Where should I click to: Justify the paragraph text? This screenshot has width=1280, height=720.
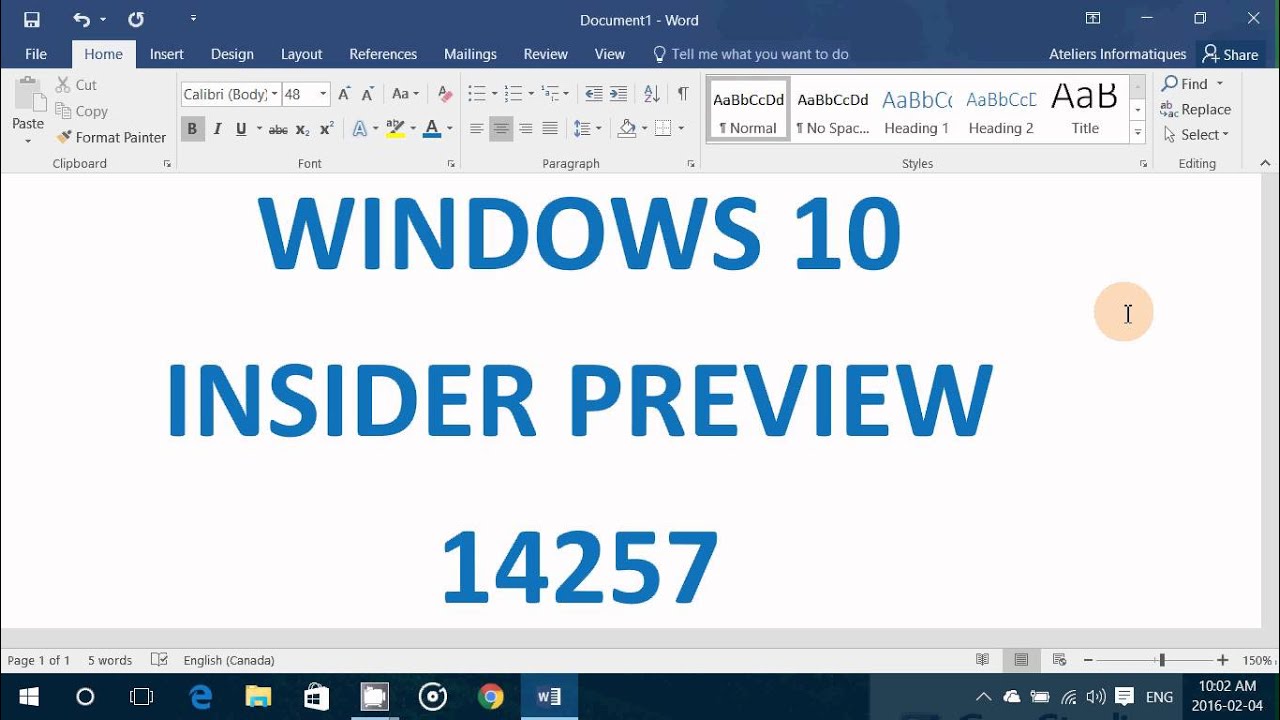coord(549,129)
